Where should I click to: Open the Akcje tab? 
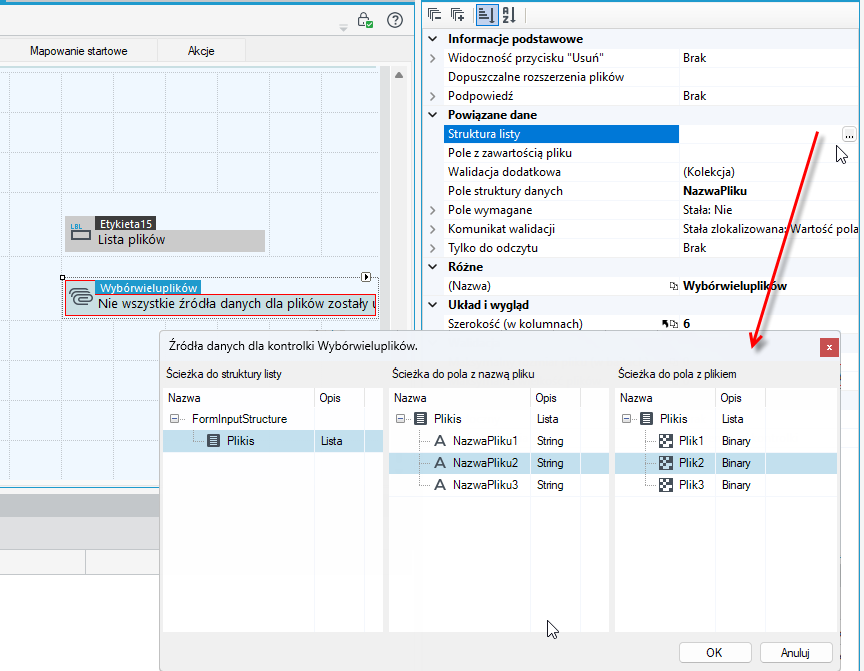201,51
